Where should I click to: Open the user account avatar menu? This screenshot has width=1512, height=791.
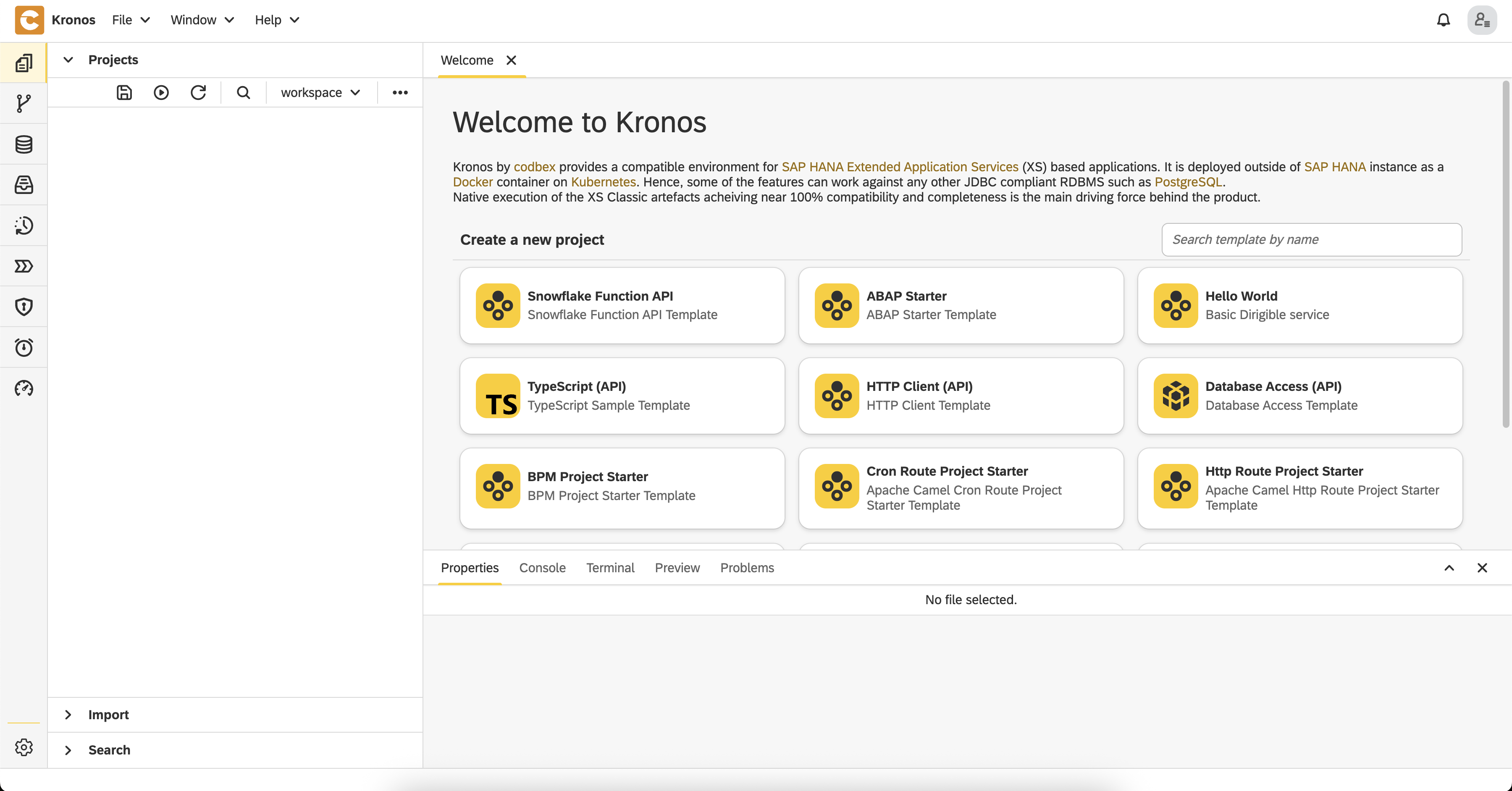pos(1482,20)
